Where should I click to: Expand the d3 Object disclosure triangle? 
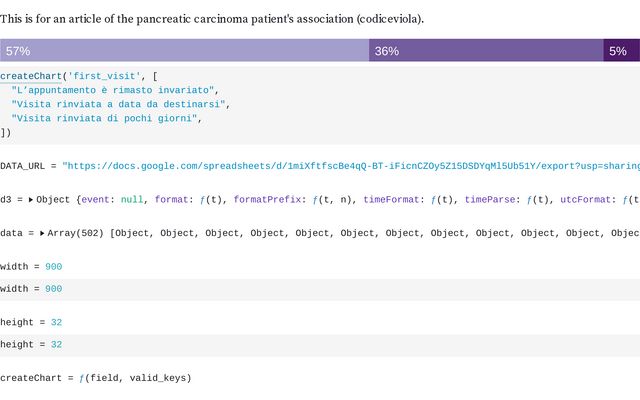[x=31, y=199]
